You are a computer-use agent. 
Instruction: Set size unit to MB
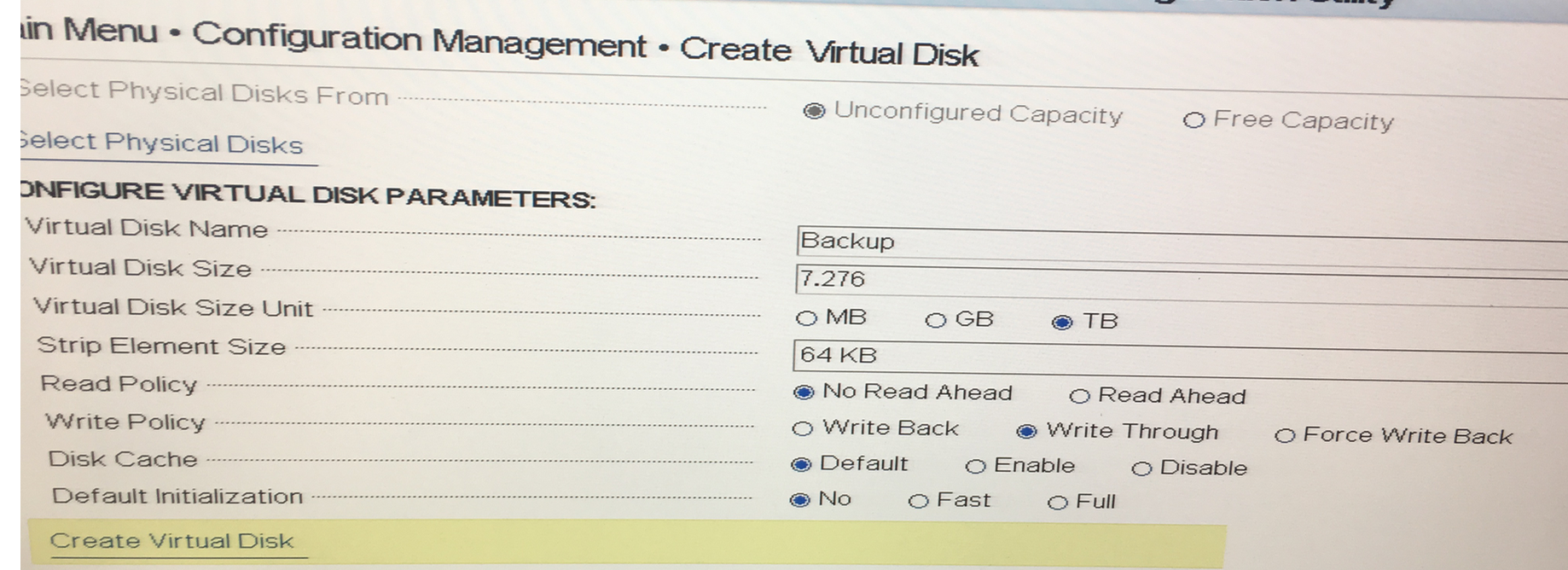(806, 318)
